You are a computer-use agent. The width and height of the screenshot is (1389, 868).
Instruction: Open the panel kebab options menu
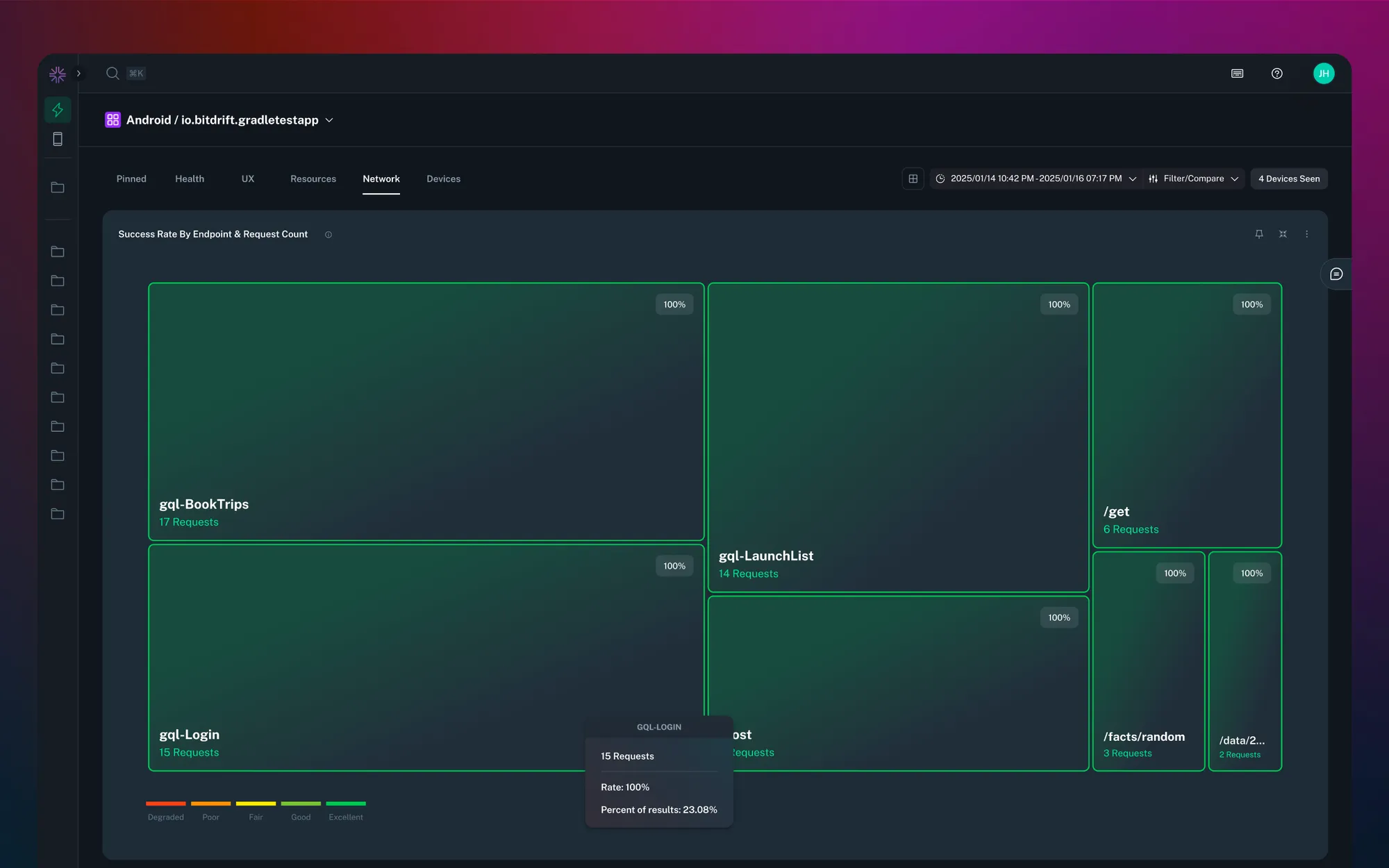click(1307, 234)
